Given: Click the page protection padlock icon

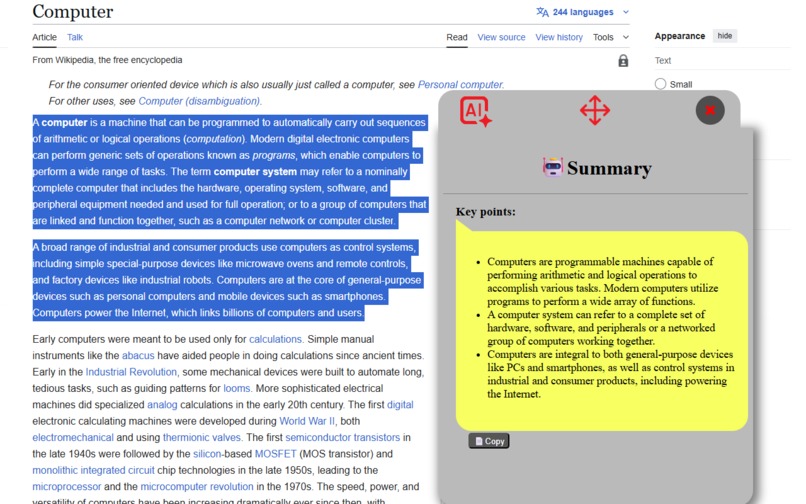Looking at the screenshot, I should click(623, 61).
